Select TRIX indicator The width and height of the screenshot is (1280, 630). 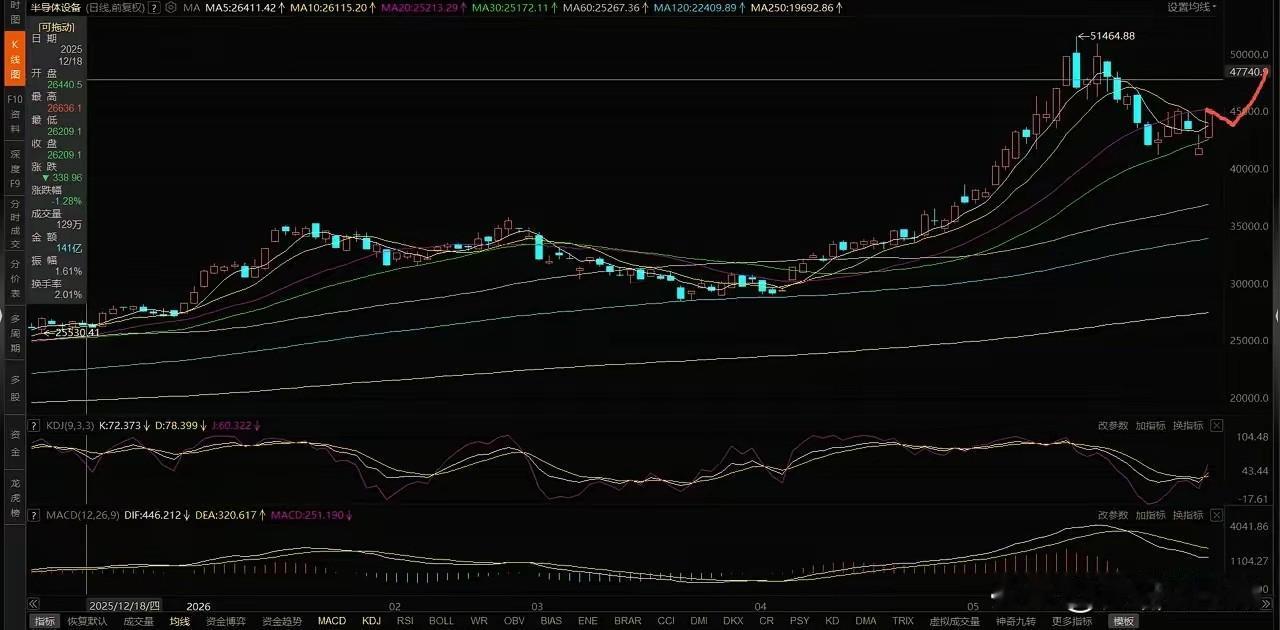(903, 621)
